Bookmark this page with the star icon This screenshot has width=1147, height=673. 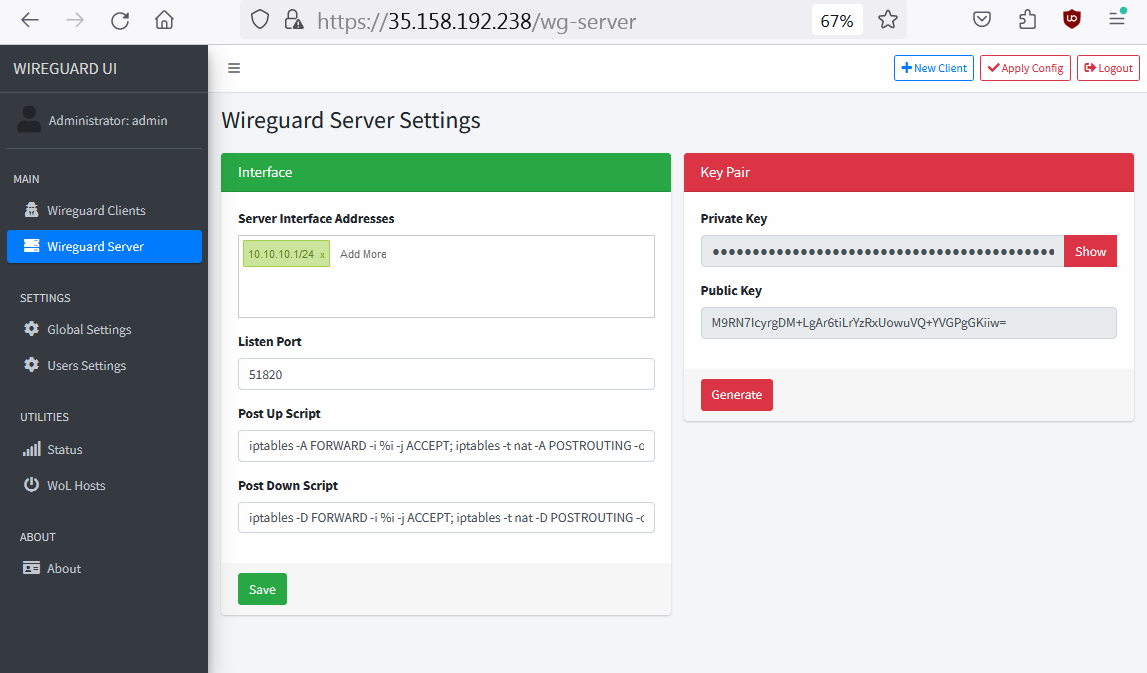point(887,20)
